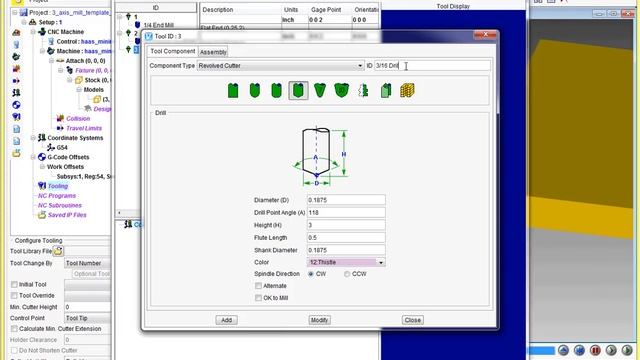The image size is (640, 360).
Task: Select Collision in the project tree
Action: [x=78, y=118]
